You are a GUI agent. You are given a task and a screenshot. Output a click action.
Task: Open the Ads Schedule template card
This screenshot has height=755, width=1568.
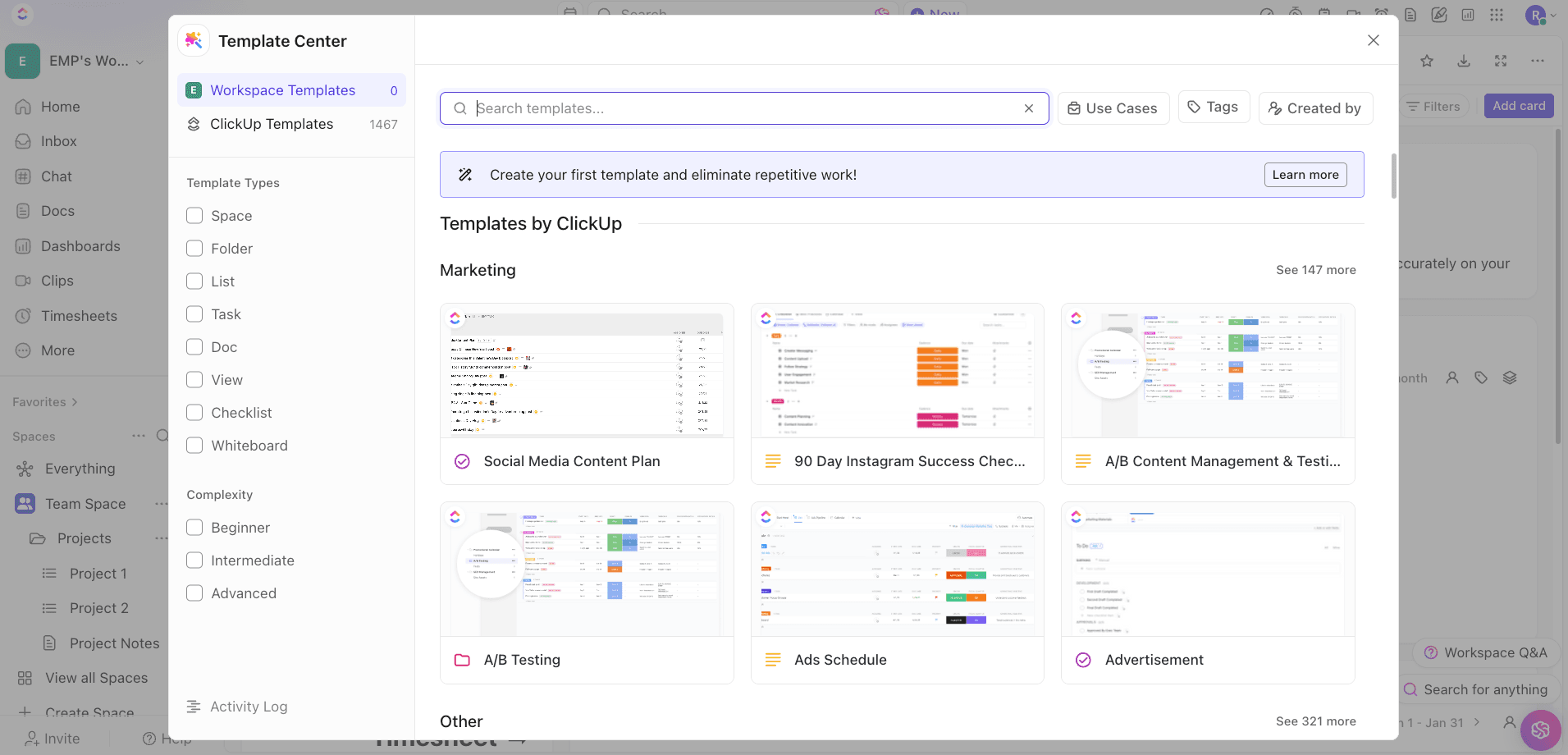click(897, 593)
